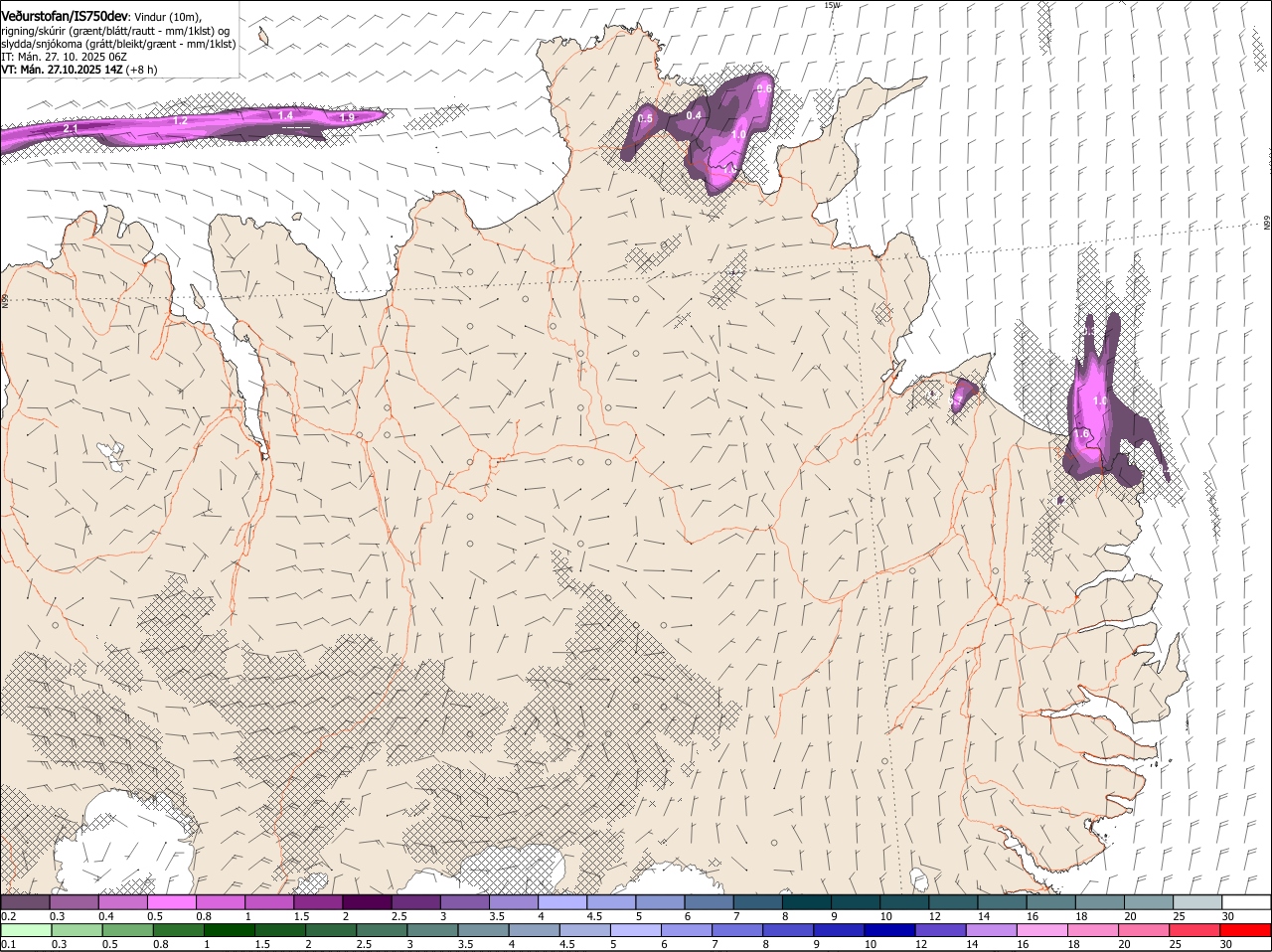Viewport: 1272px width, 952px height.
Task: Click upper legend pink swatch between 0.5 and 0.8
Action: pos(172,901)
